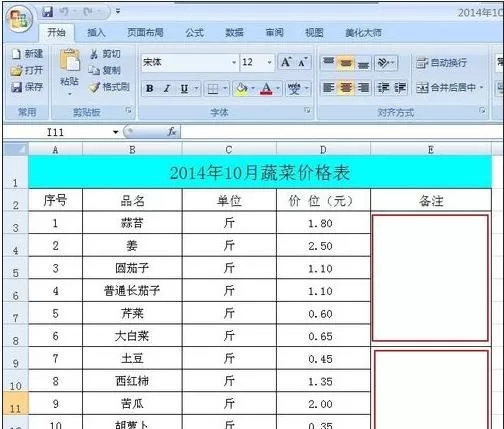Click the fx insert function icon
This screenshot has height=429, width=504.
[x=172, y=132]
